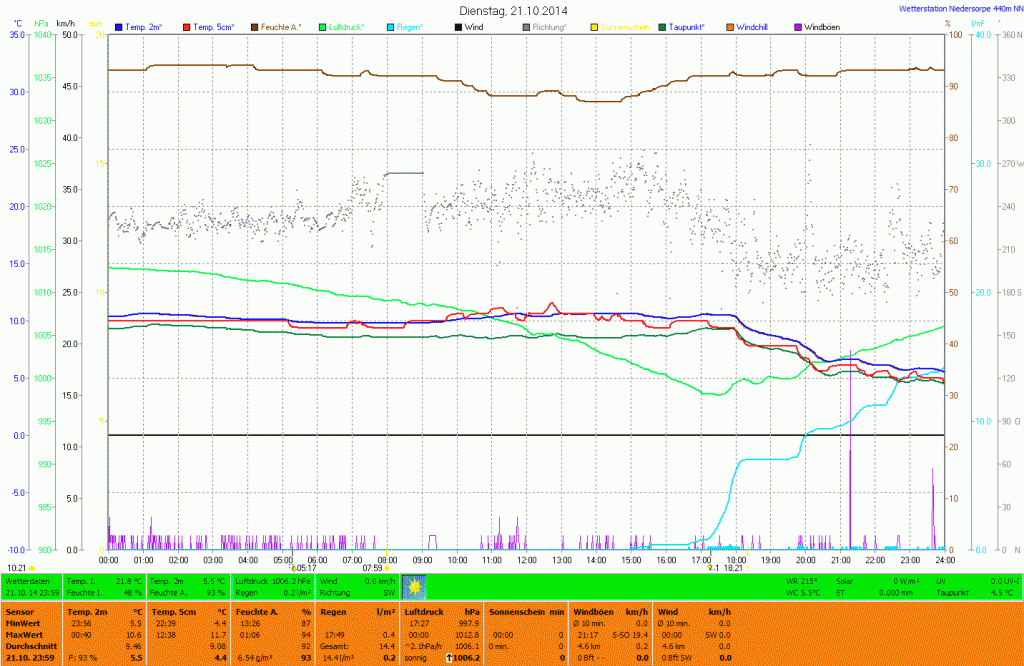Select the yellow Sonnenschein legend swatch
Viewport: 1024px width, 666px height.
coord(594,26)
